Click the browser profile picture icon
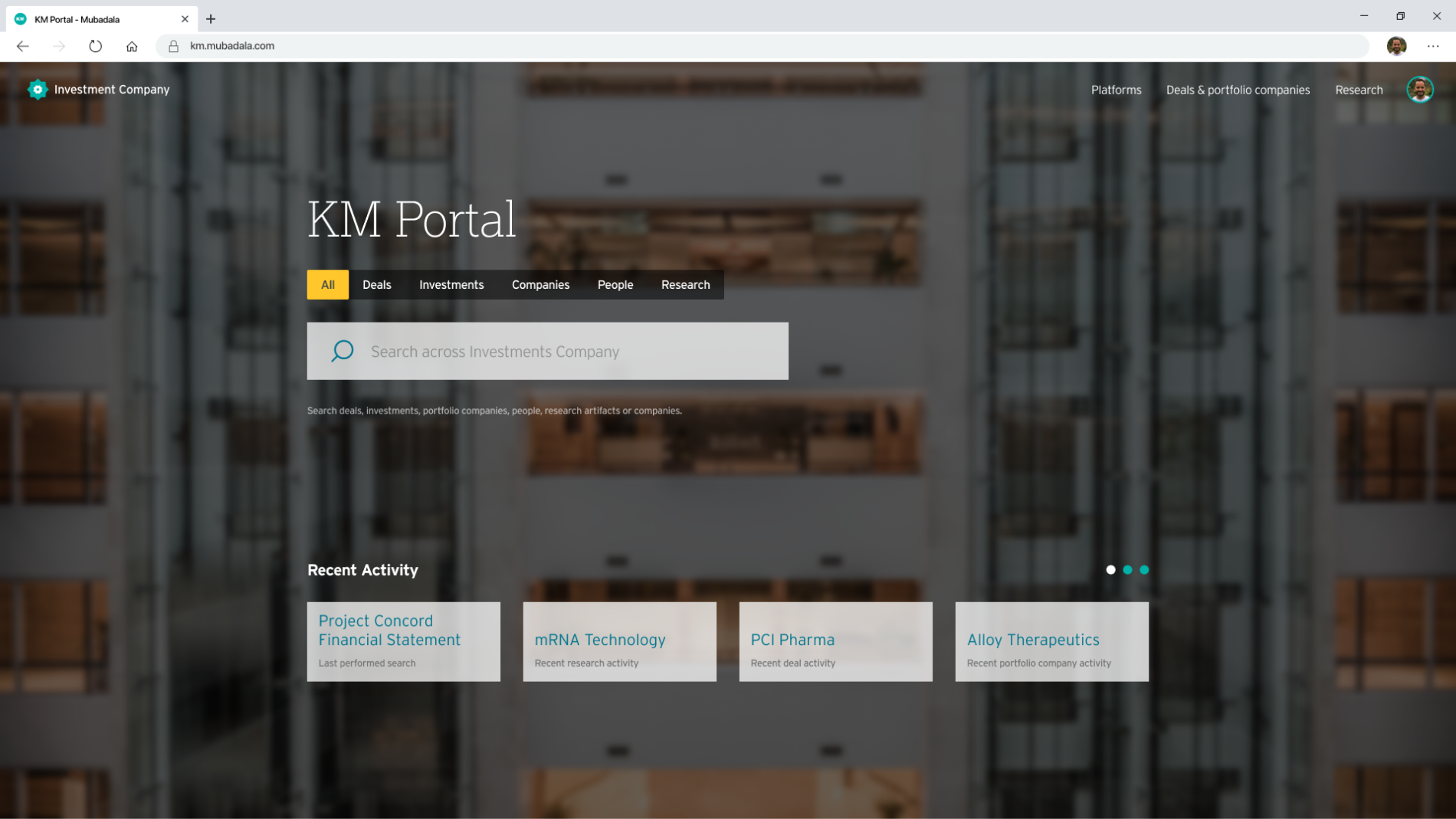1456x819 pixels. point(1396,46)
